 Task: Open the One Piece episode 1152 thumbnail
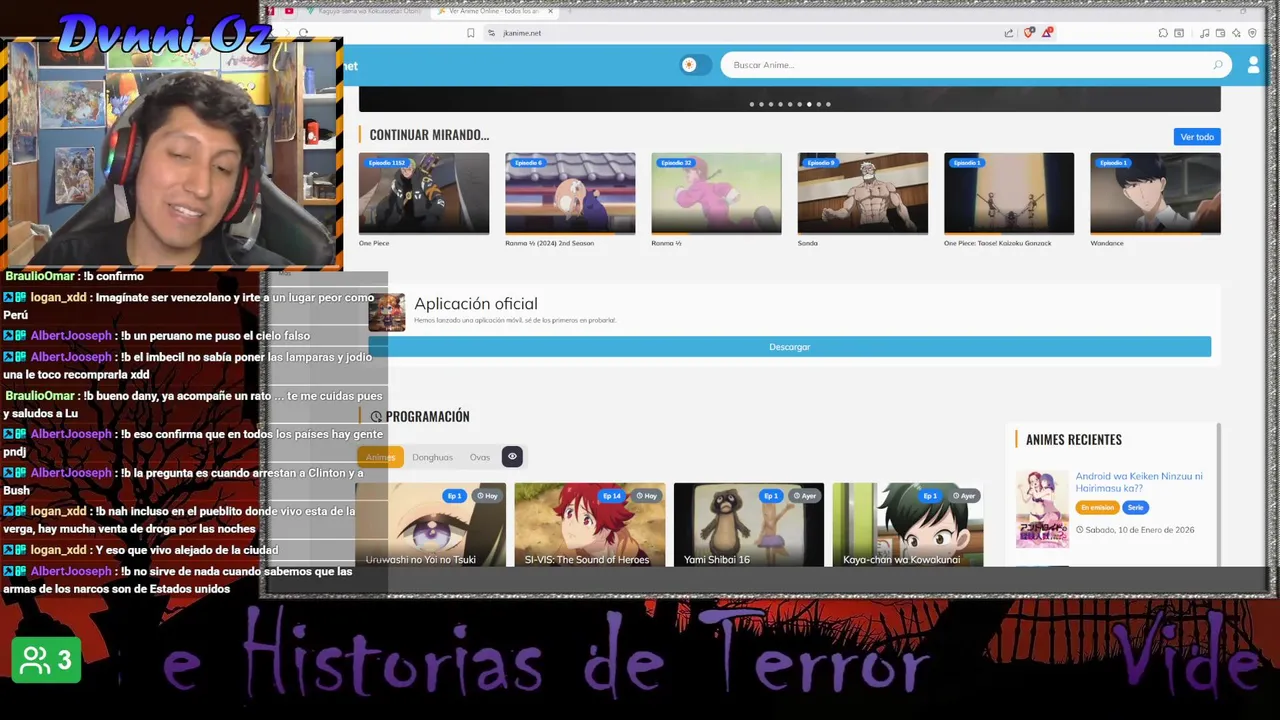[424, 193]
